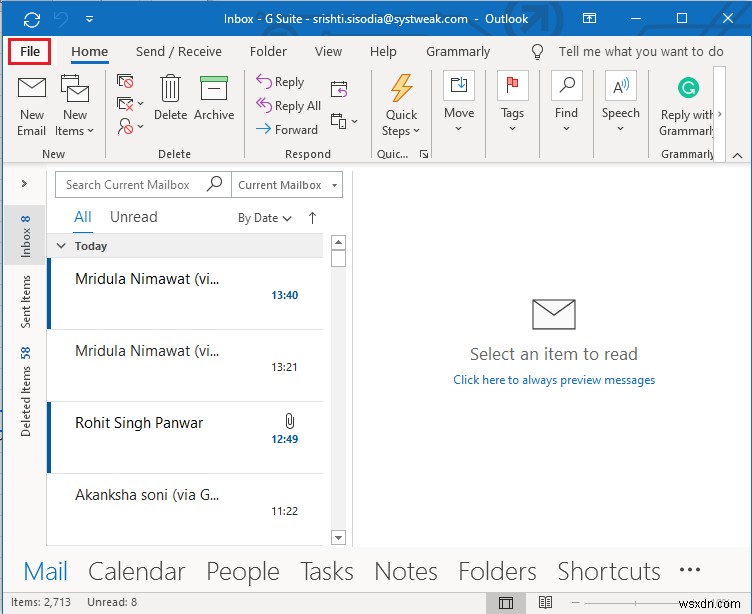Screen dimensions: 752x614
Task: Show All messages filter
Action: click(x=82, y=217)
